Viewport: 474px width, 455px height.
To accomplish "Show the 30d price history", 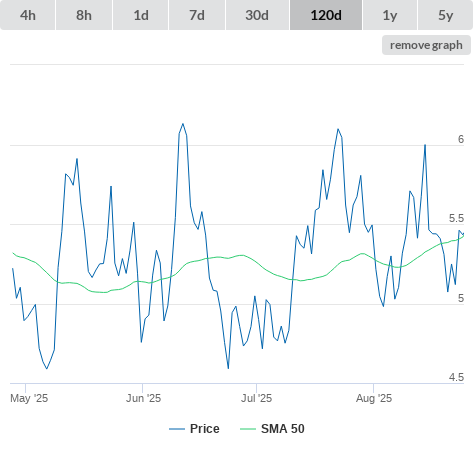I will (x=257, y=15).
